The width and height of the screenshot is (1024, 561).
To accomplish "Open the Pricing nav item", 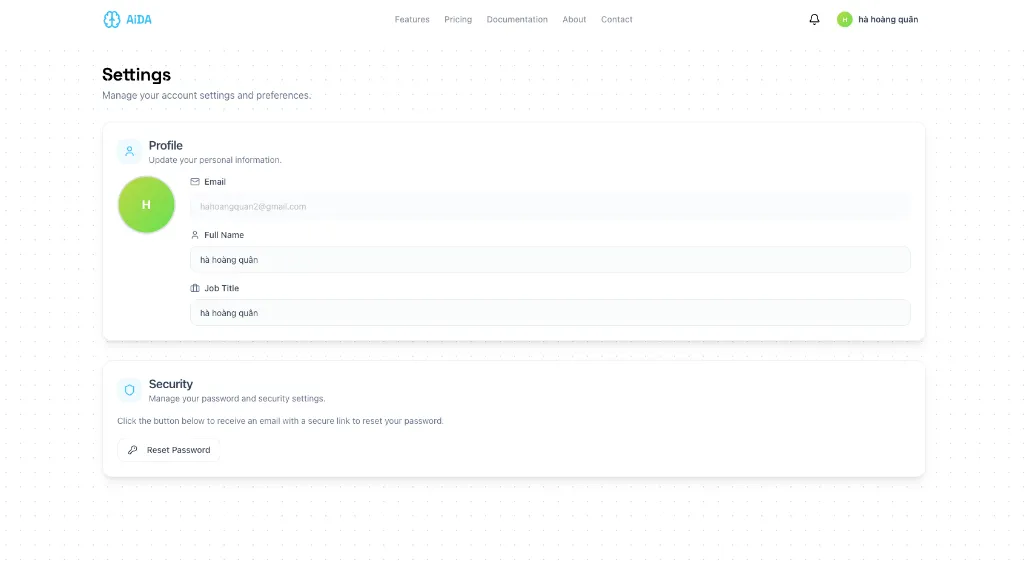I will pos(458,20).
